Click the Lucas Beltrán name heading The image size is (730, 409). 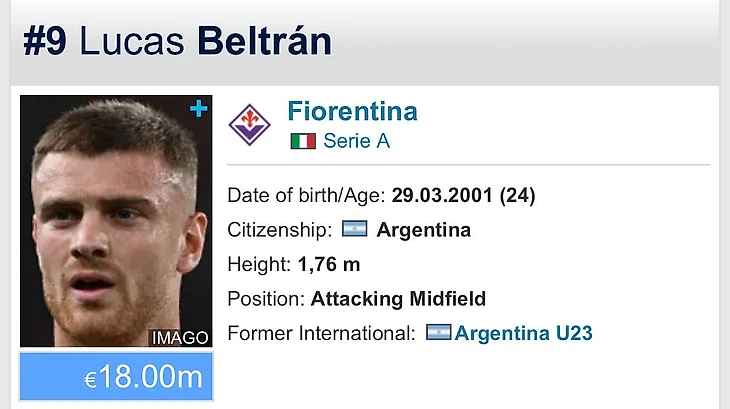pyautogui.click(x=205, y=42)
